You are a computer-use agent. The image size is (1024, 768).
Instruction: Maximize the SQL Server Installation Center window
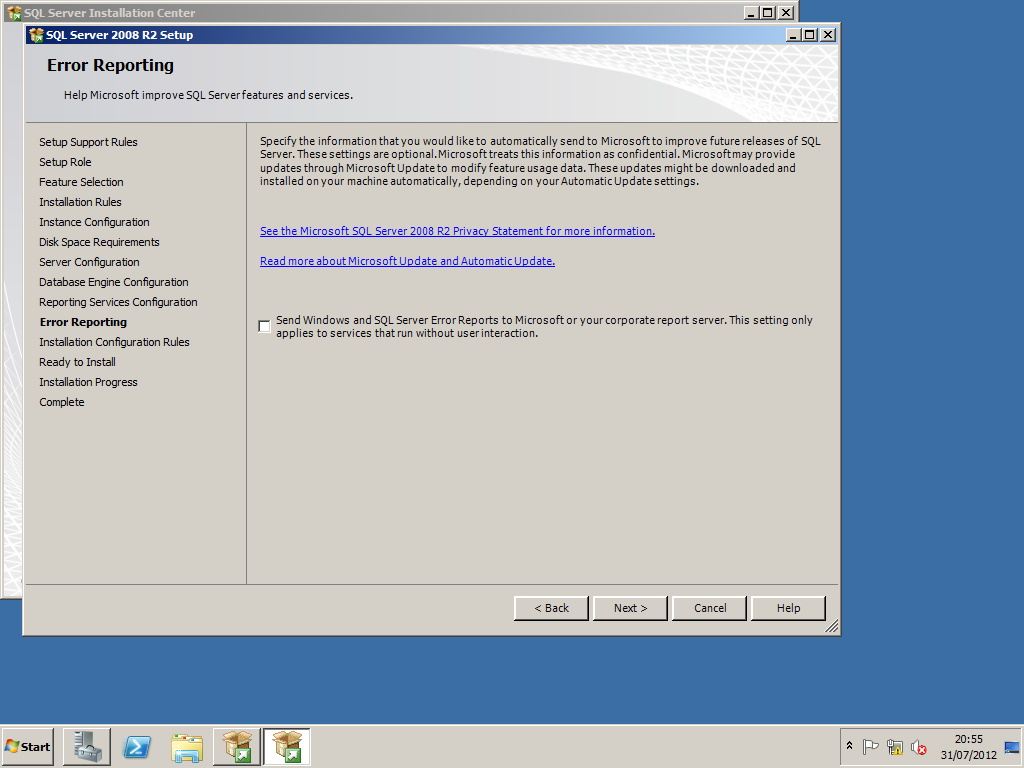(768, 13)
